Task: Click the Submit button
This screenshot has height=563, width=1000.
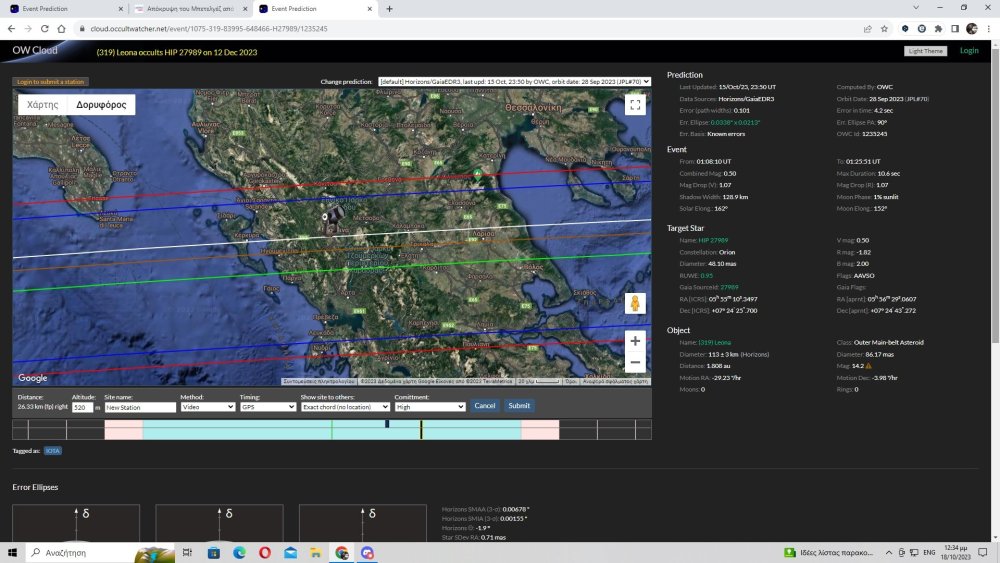Action: [519, 406]
